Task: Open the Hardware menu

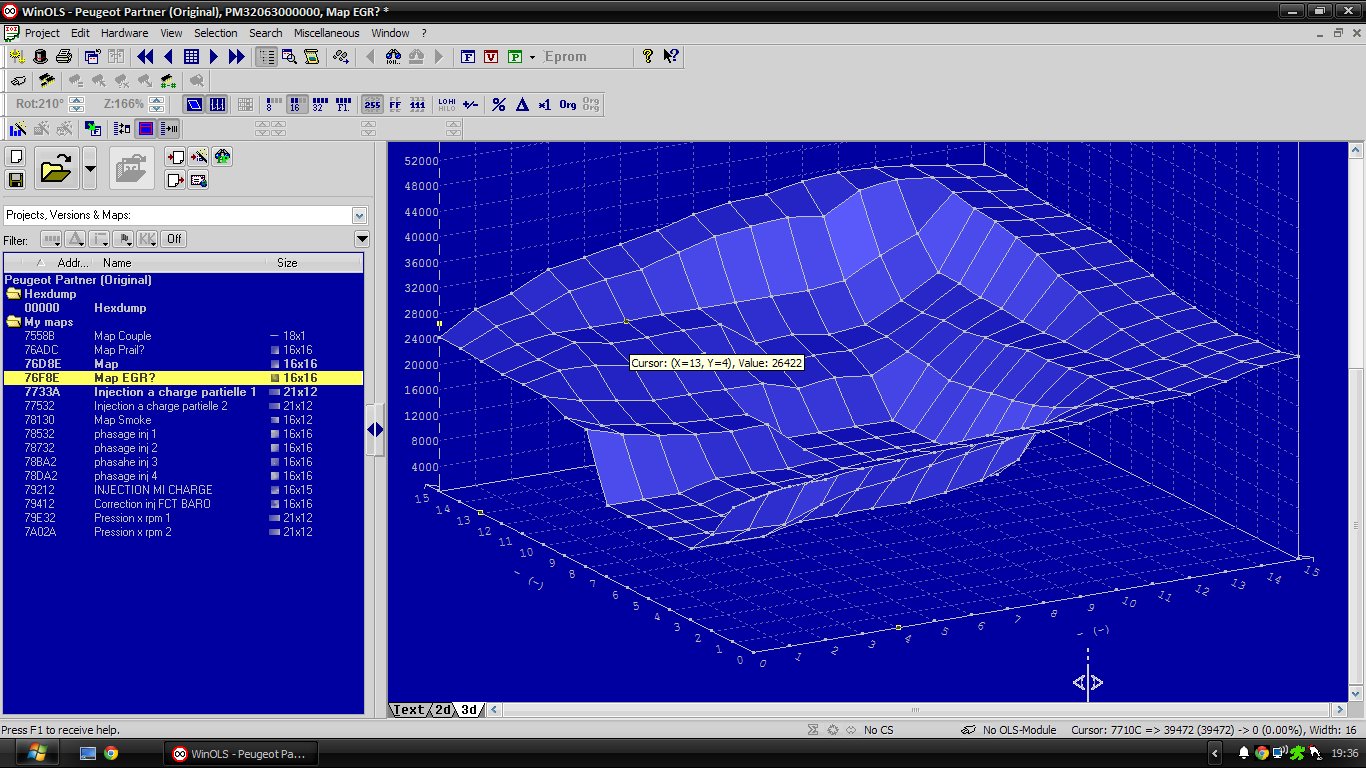Action: (124, 33)
